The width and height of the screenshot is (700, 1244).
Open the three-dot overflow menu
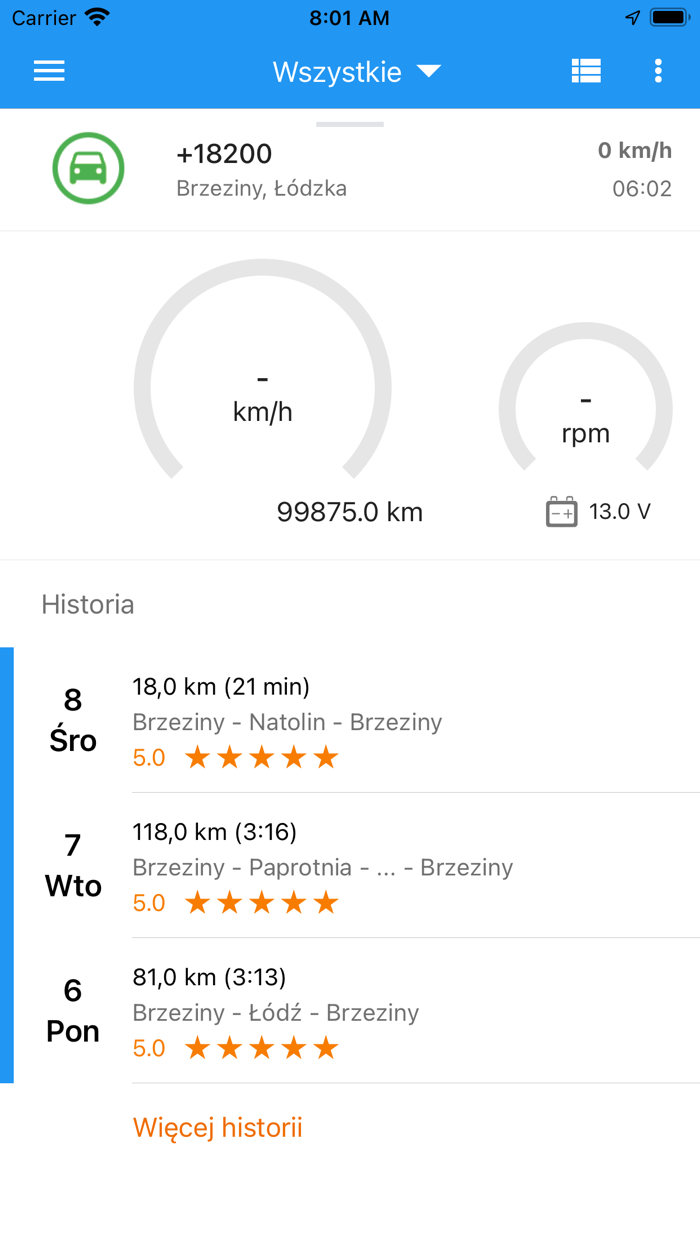pyautogui.click(x=657, y=71)
